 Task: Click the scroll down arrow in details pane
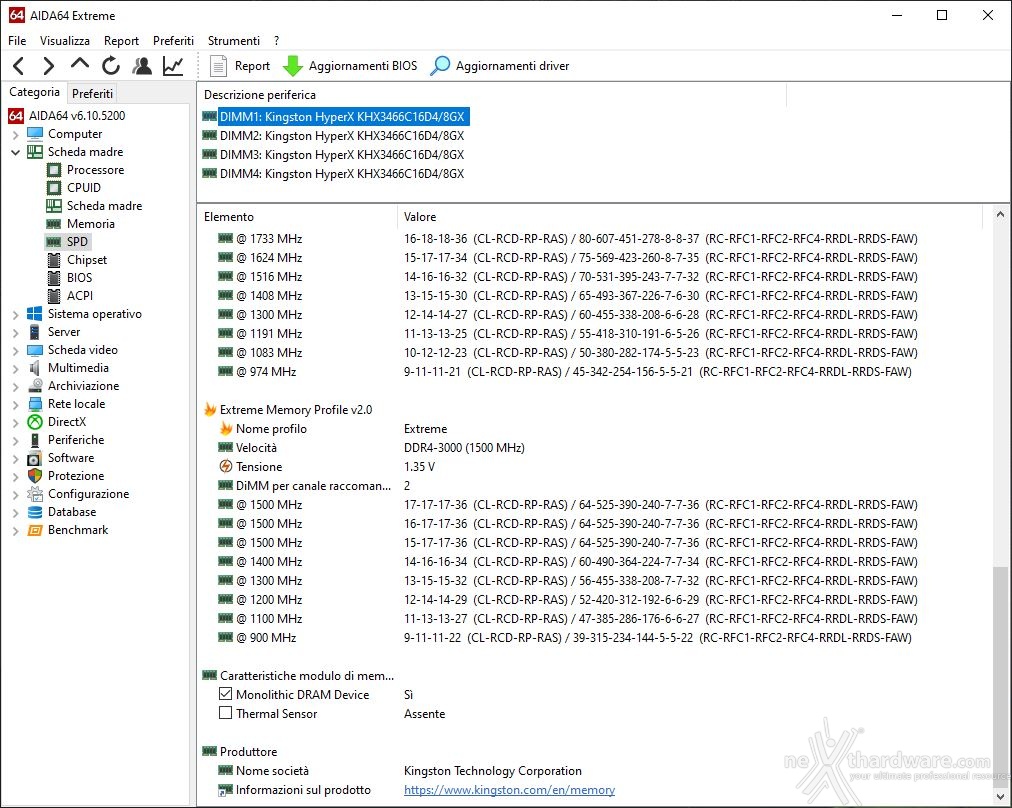click(1000, 796)
